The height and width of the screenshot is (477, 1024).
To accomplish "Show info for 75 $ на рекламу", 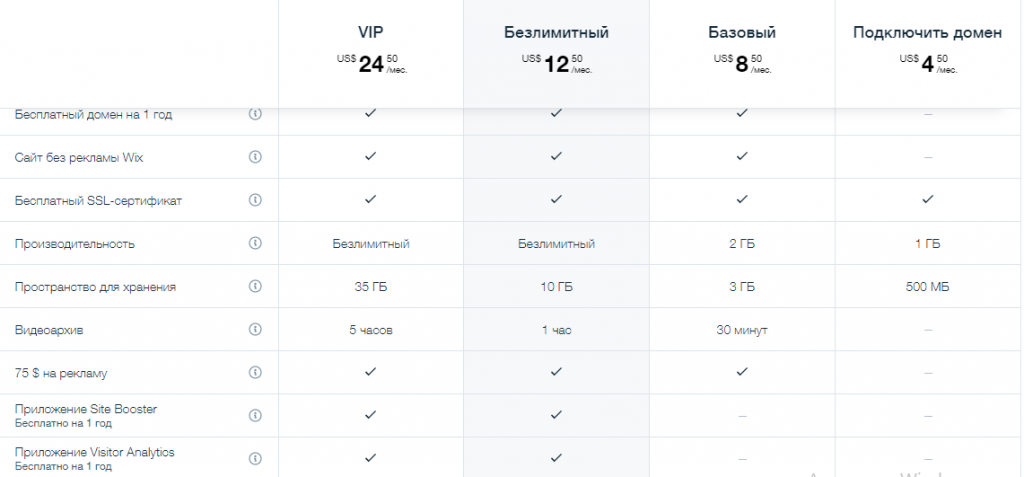I will click(255, 372).
